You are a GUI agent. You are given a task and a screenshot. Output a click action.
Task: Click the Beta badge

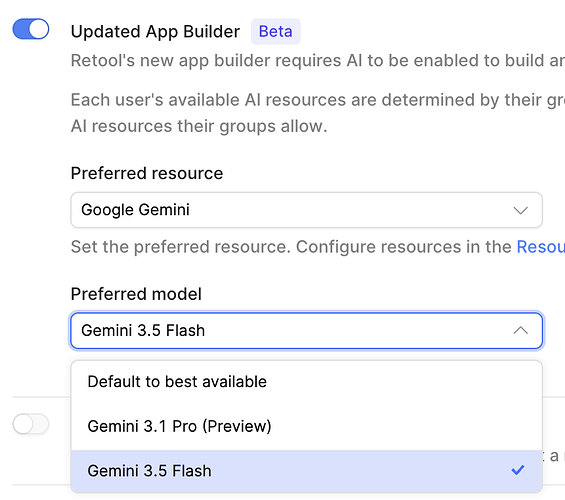pos(275,31)
